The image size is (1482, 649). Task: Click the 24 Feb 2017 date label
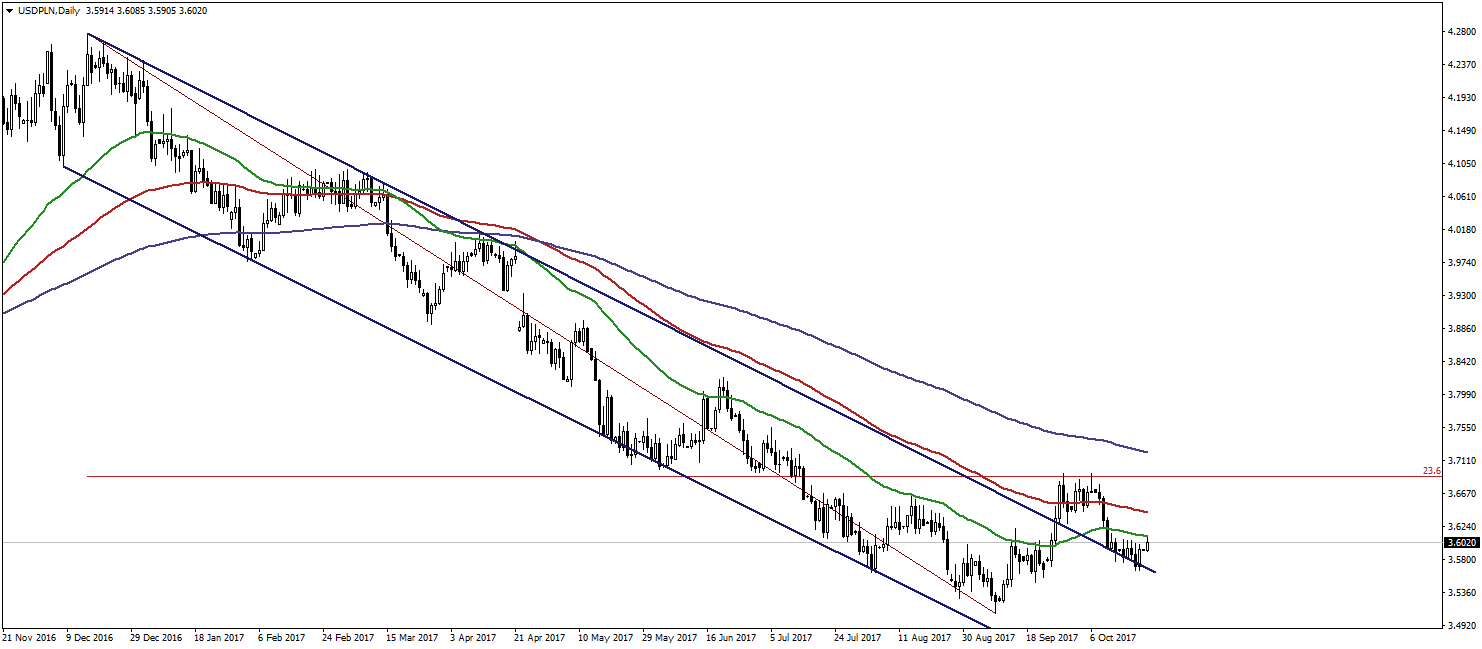coord(347,637)
